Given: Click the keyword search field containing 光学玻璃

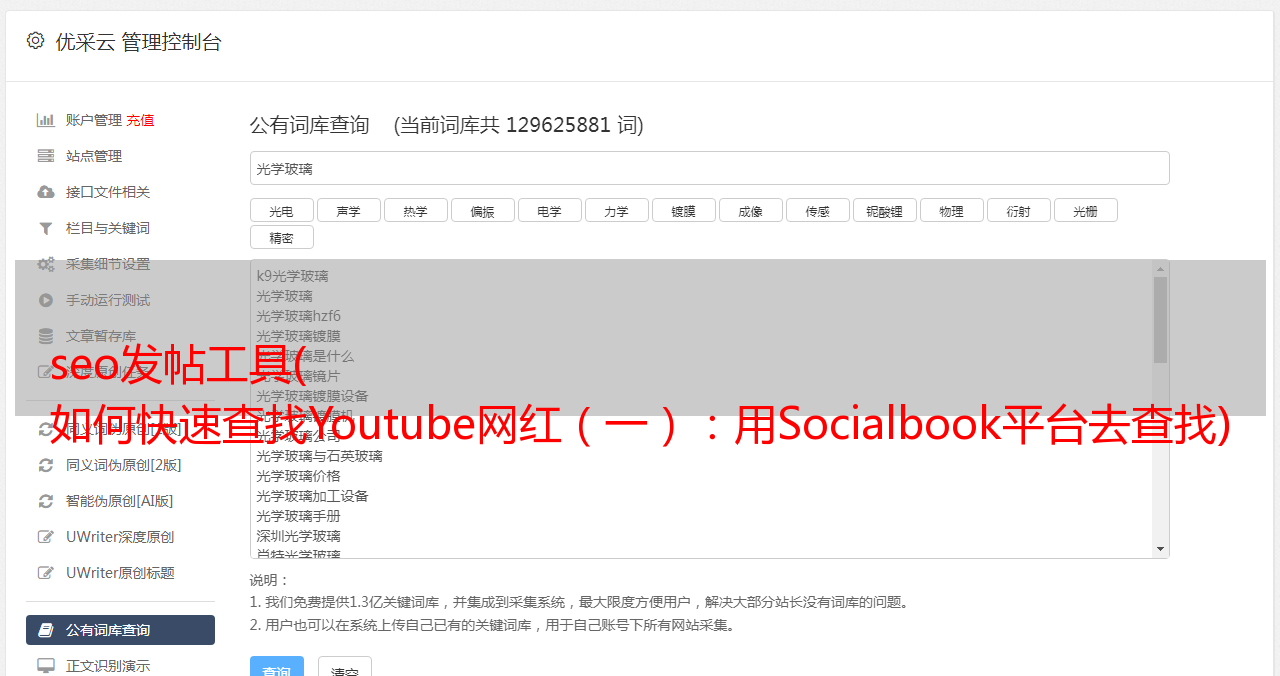Looking at the screenshot, I should tap(709, 168).
